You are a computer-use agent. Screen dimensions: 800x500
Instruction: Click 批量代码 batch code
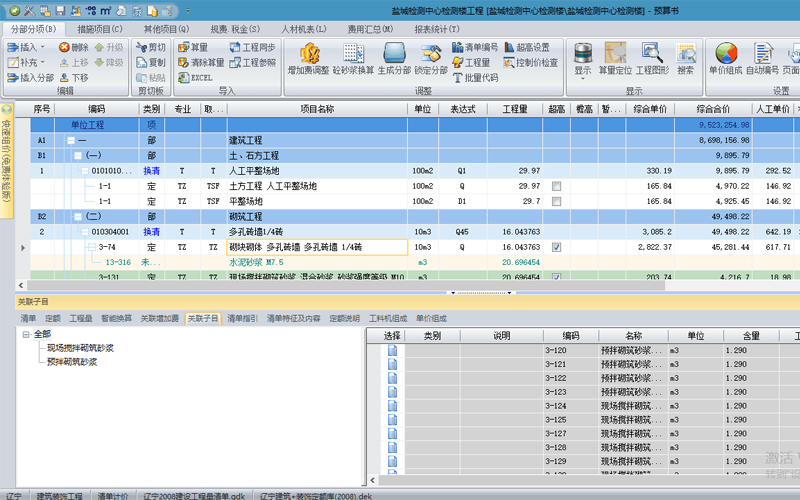475,78
